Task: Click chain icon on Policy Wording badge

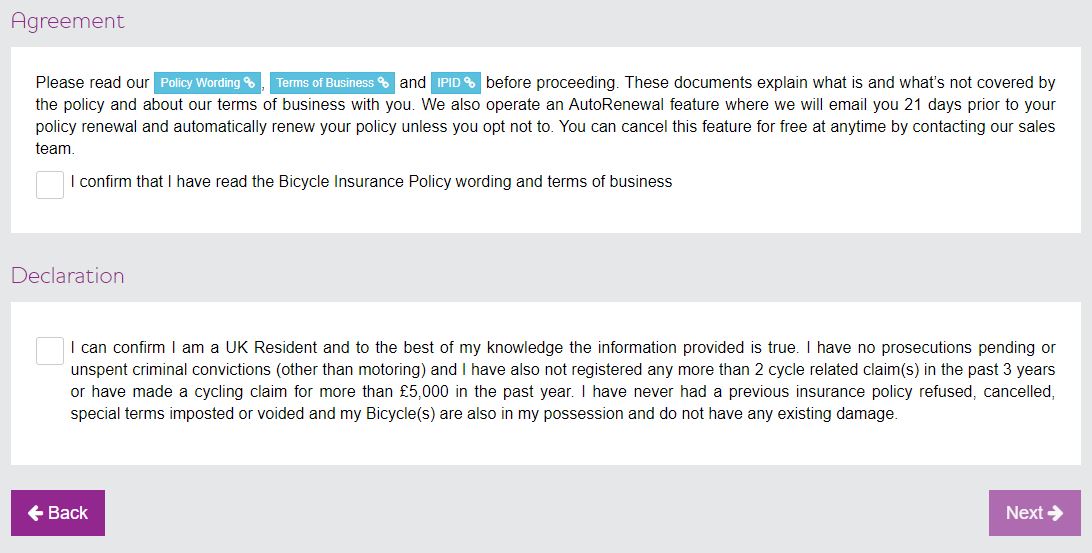Action: [249, 83]
